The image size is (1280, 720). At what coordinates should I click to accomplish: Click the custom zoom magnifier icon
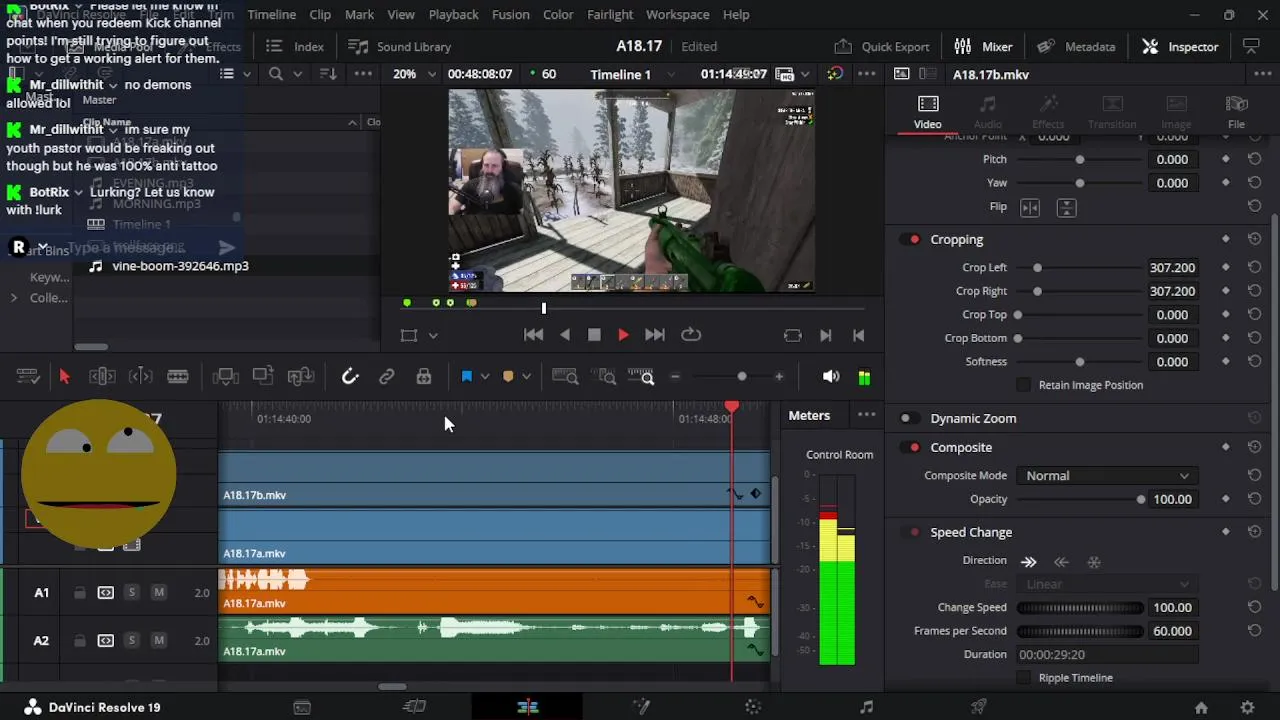641,377
